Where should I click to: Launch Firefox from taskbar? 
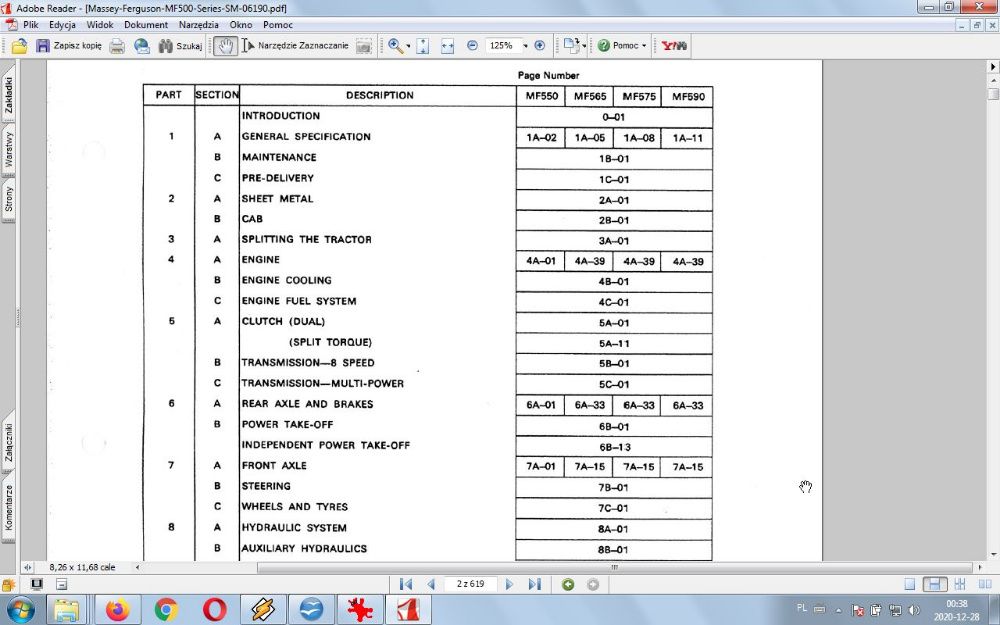(x=117, y=610)
